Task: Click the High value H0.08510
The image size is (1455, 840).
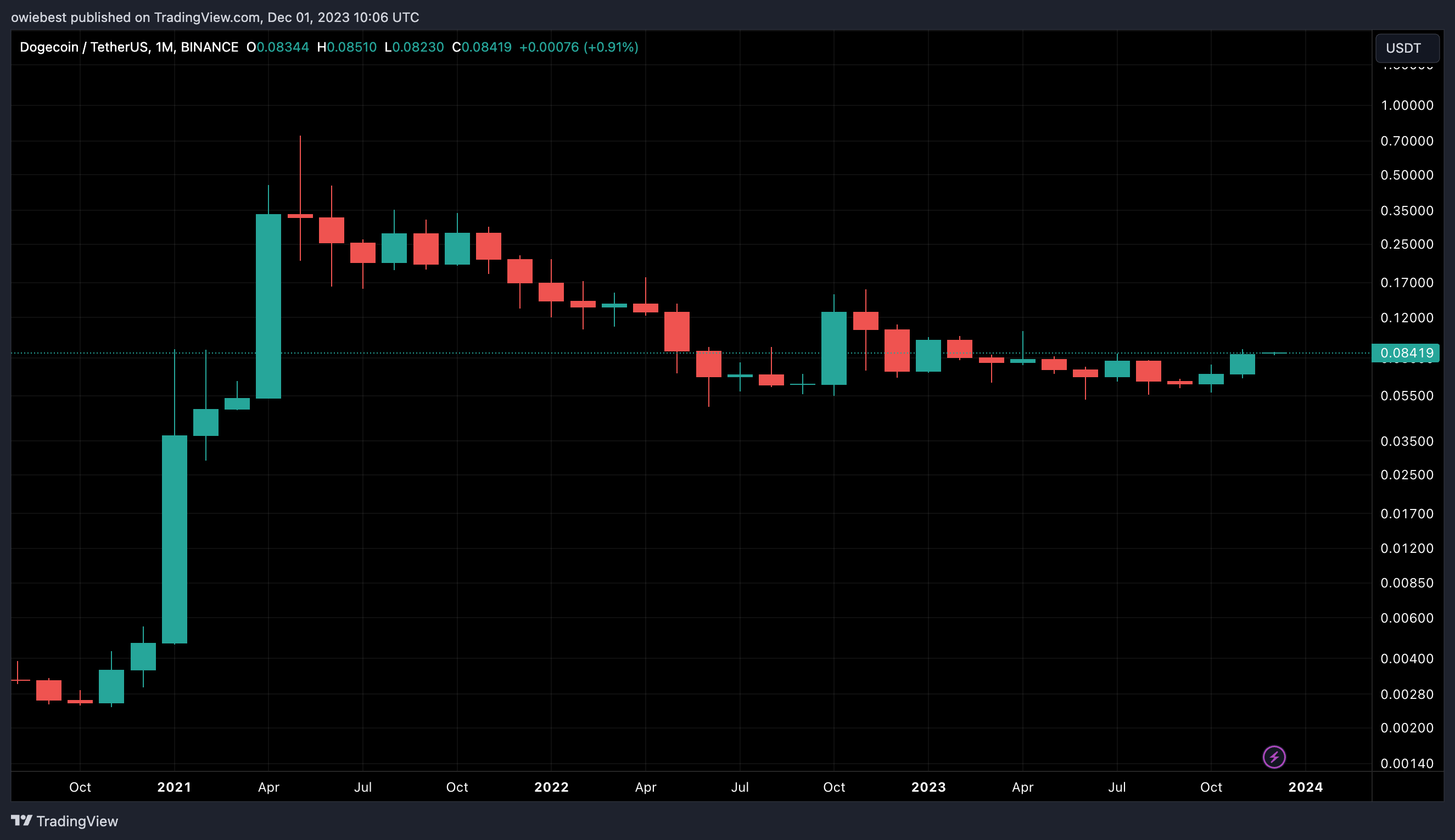Action: point(347,47)
